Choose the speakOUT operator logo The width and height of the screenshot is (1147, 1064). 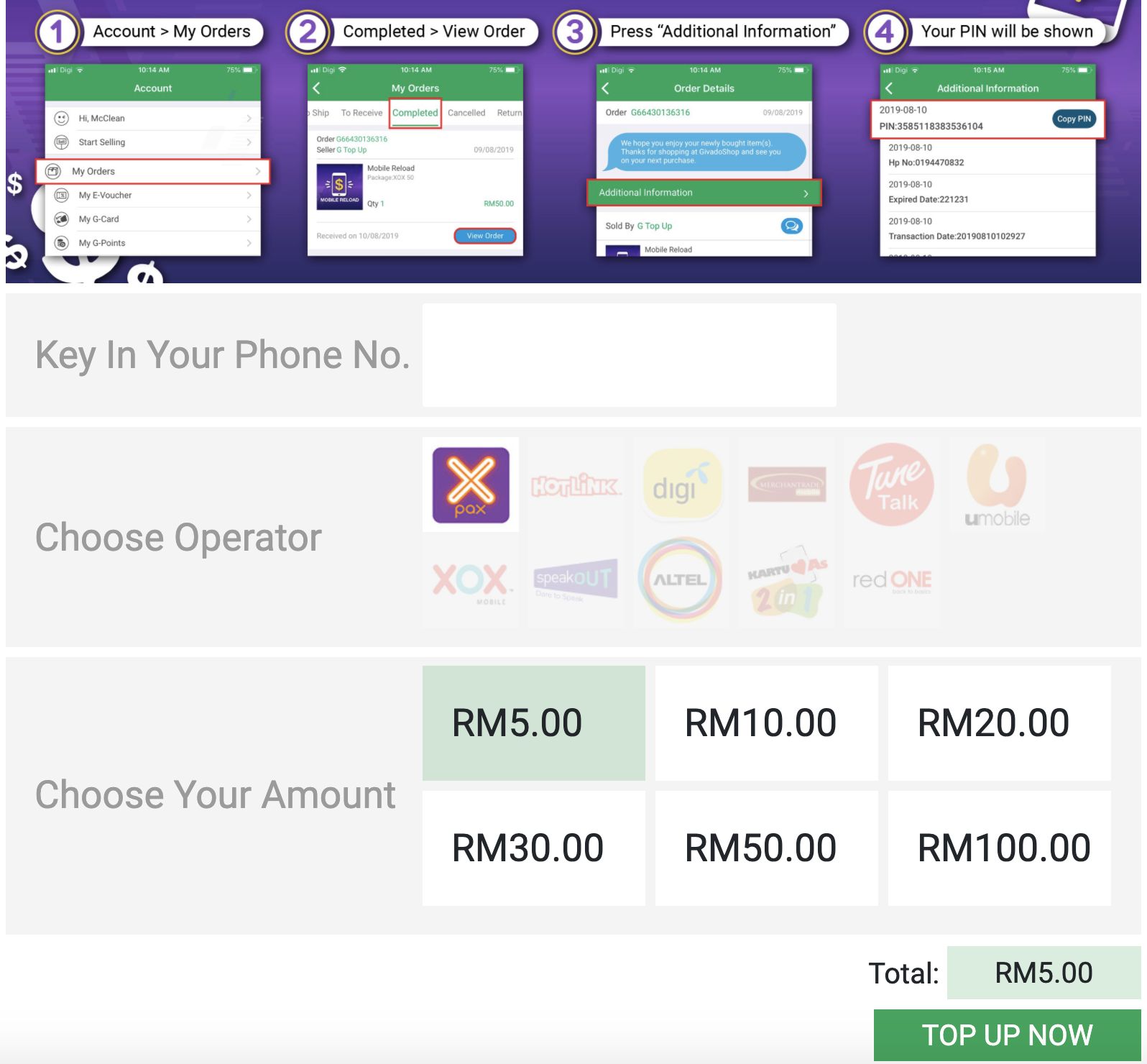[576, 581]
